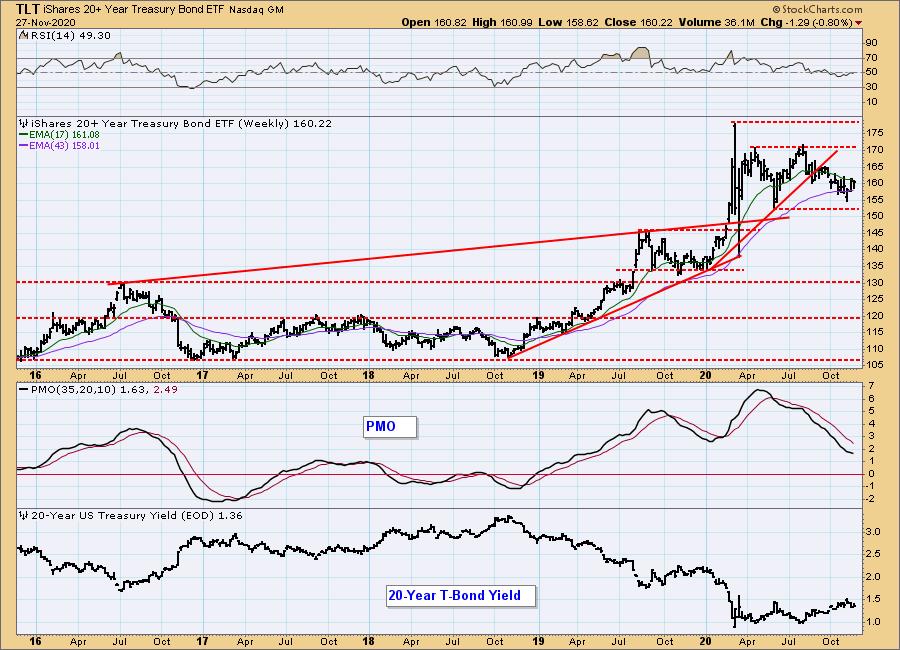
Task: Click the iShares (Weekly) 160.22 panel title
Action: pyautogui.click(x=181, y=123)
